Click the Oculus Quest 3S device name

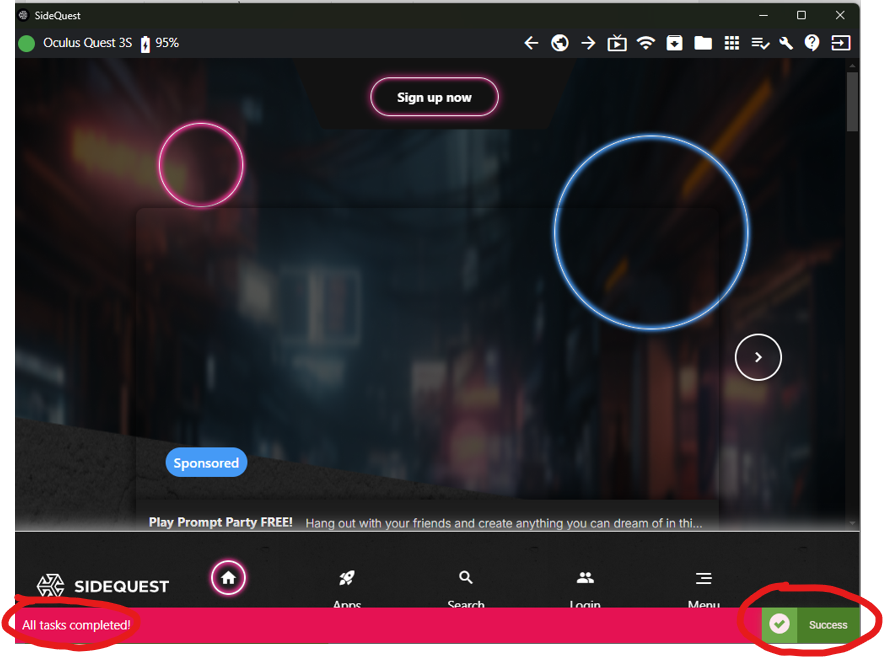coord(87,43)
